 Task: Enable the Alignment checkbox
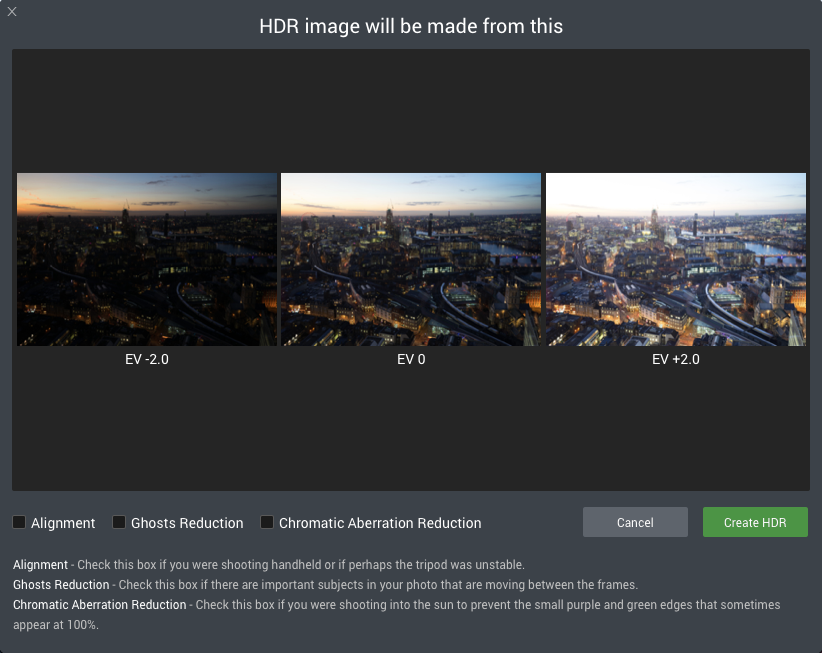tap(19, 522)
